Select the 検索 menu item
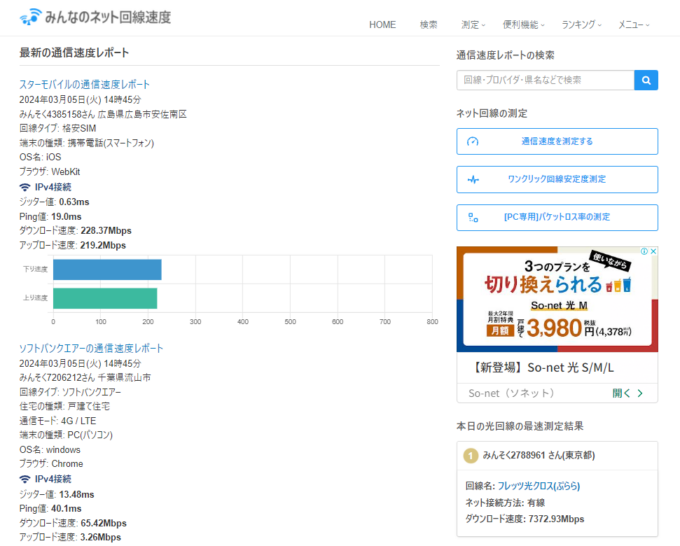The width and height of the screenshot is (680, 546). click(429, 24)
